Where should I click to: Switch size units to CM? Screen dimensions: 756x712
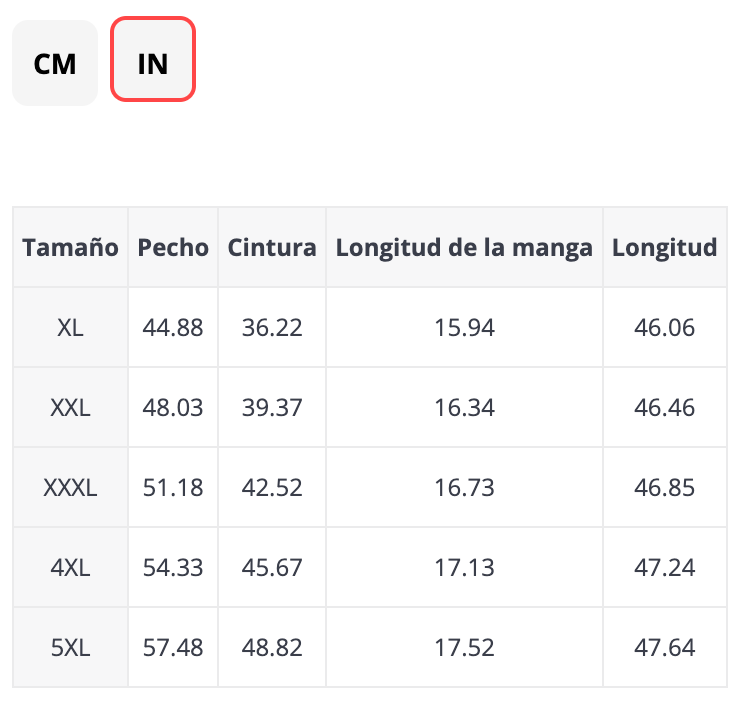click(55, 64)
